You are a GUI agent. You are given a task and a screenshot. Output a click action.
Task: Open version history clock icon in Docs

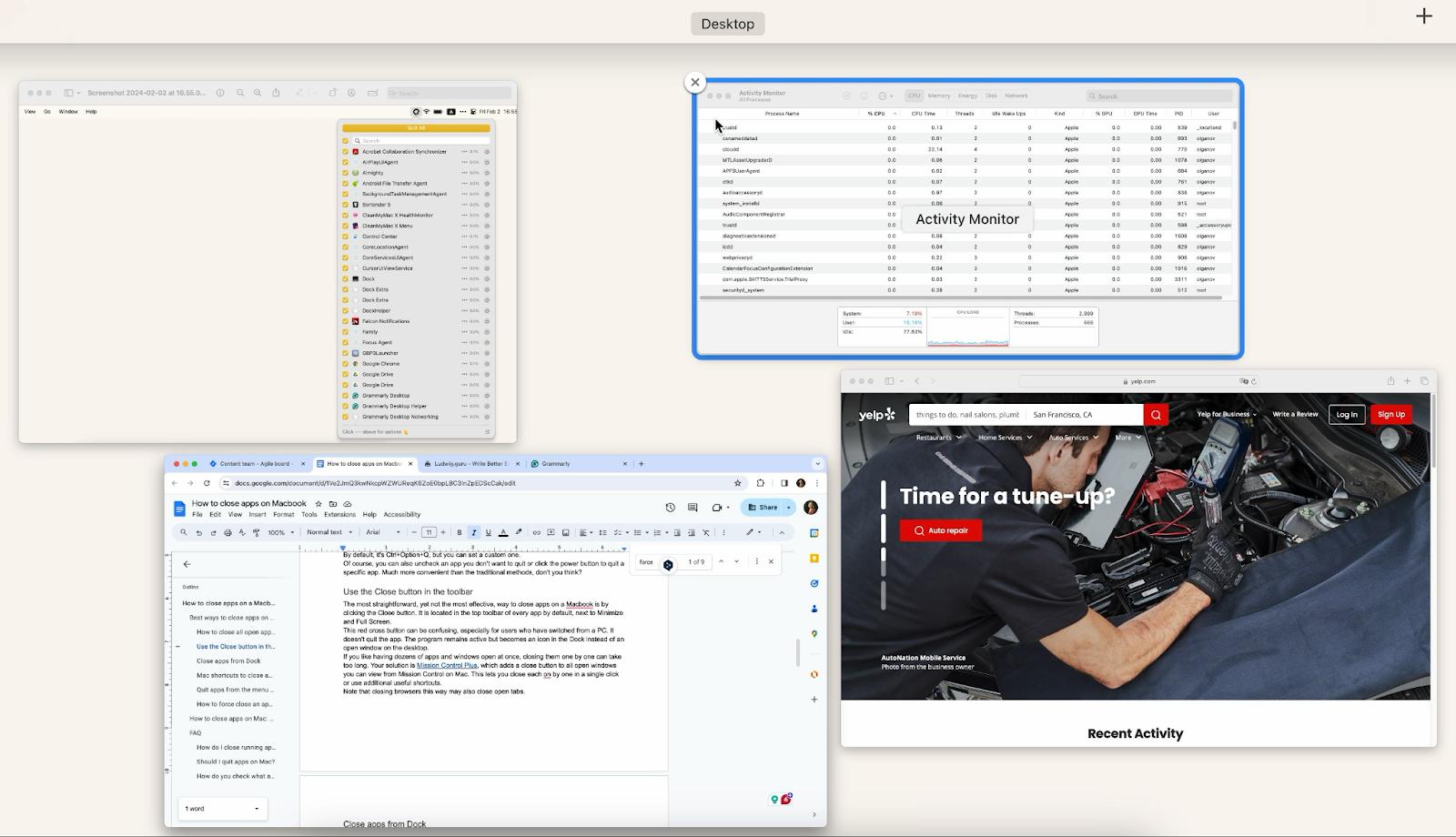[671, 508]
